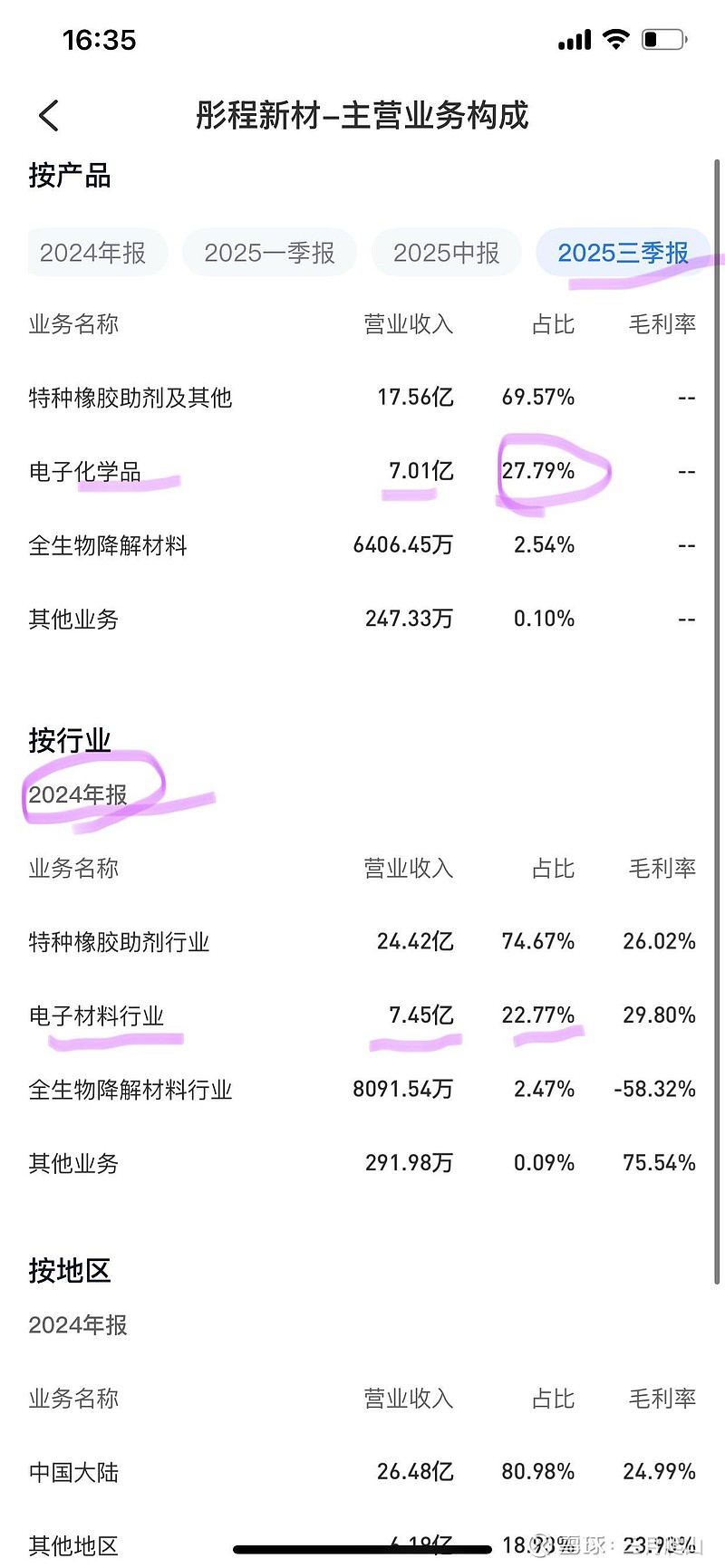Select the 2025三季报 tab

pyautogui.click(x=623, y=253)
